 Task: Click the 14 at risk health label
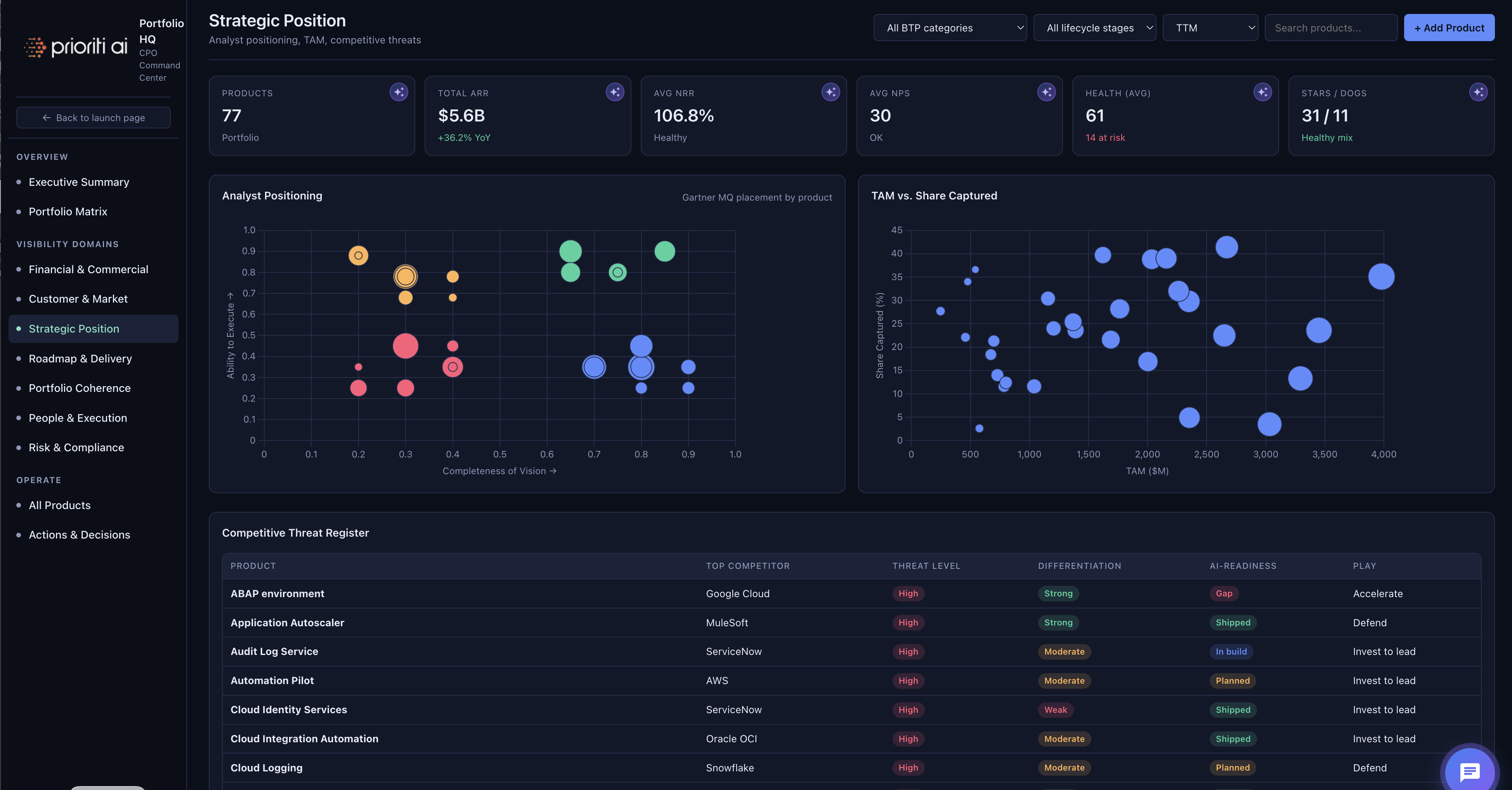pyautogui.click(x=1105, y=137)
